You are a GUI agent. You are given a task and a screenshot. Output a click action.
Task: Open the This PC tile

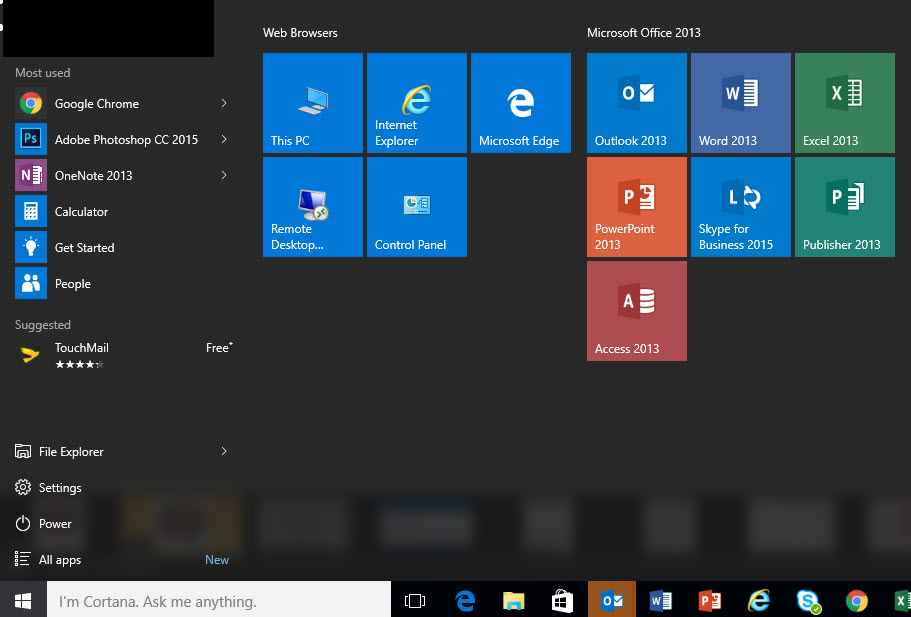313,103
